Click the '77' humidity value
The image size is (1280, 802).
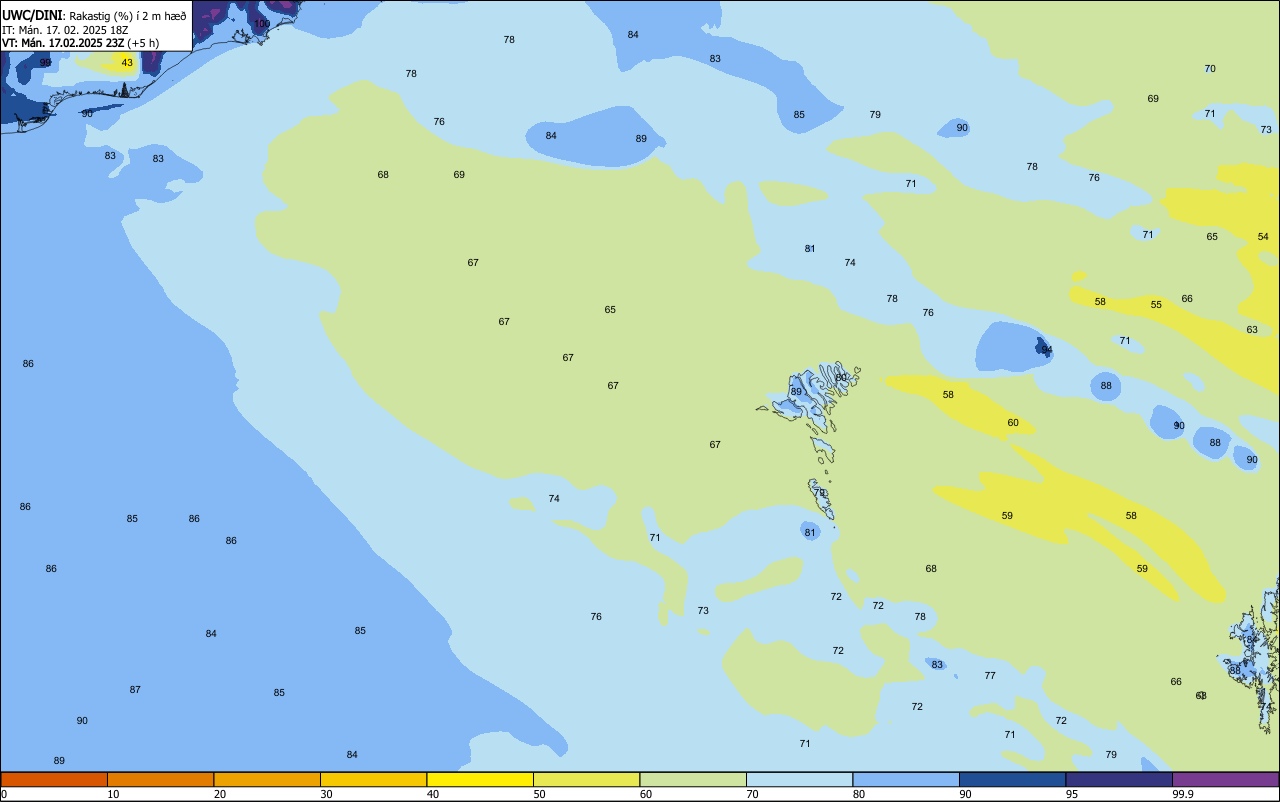point(990,676)
